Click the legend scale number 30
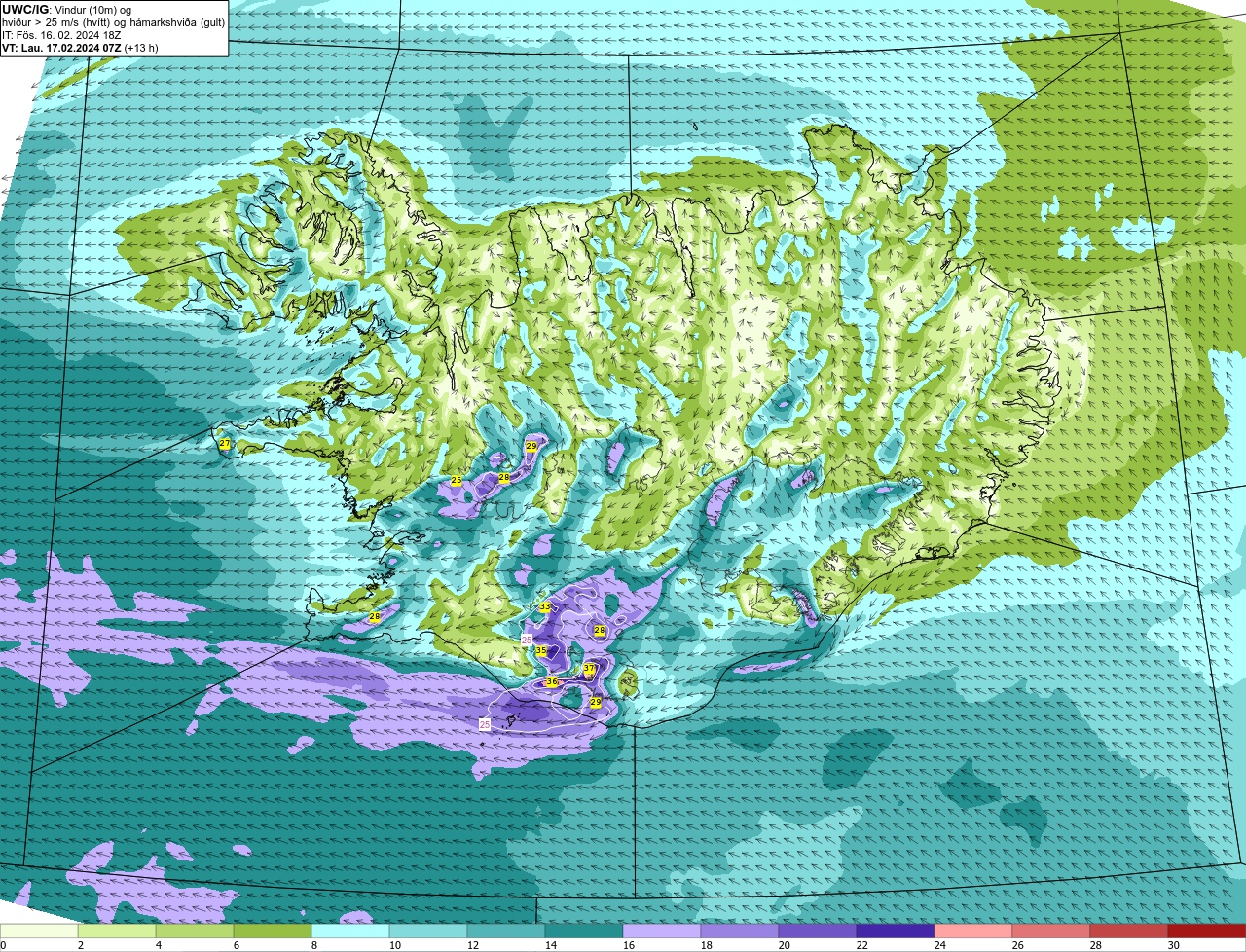Image resolution: width=1246 pixels, height=952 pixels. point(1174,945)
